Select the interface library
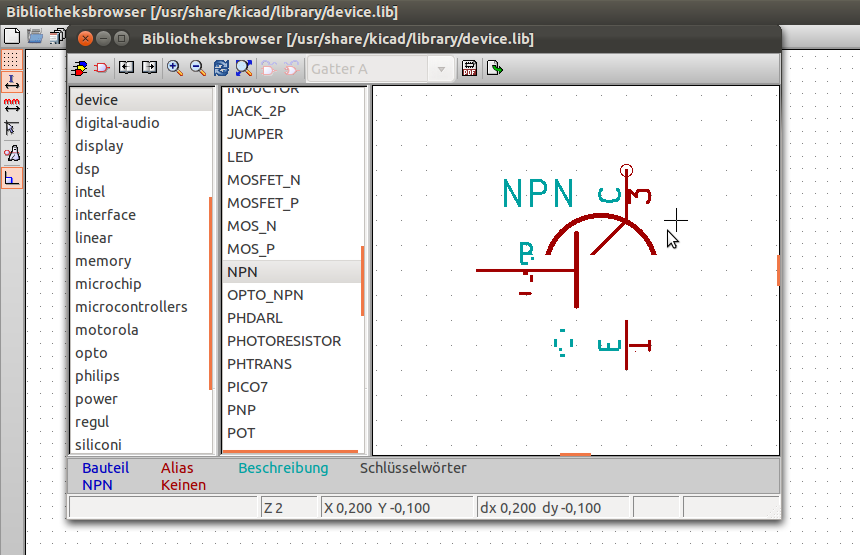The width and height of the screenshot is (860, 555). [x=141, y=215]
